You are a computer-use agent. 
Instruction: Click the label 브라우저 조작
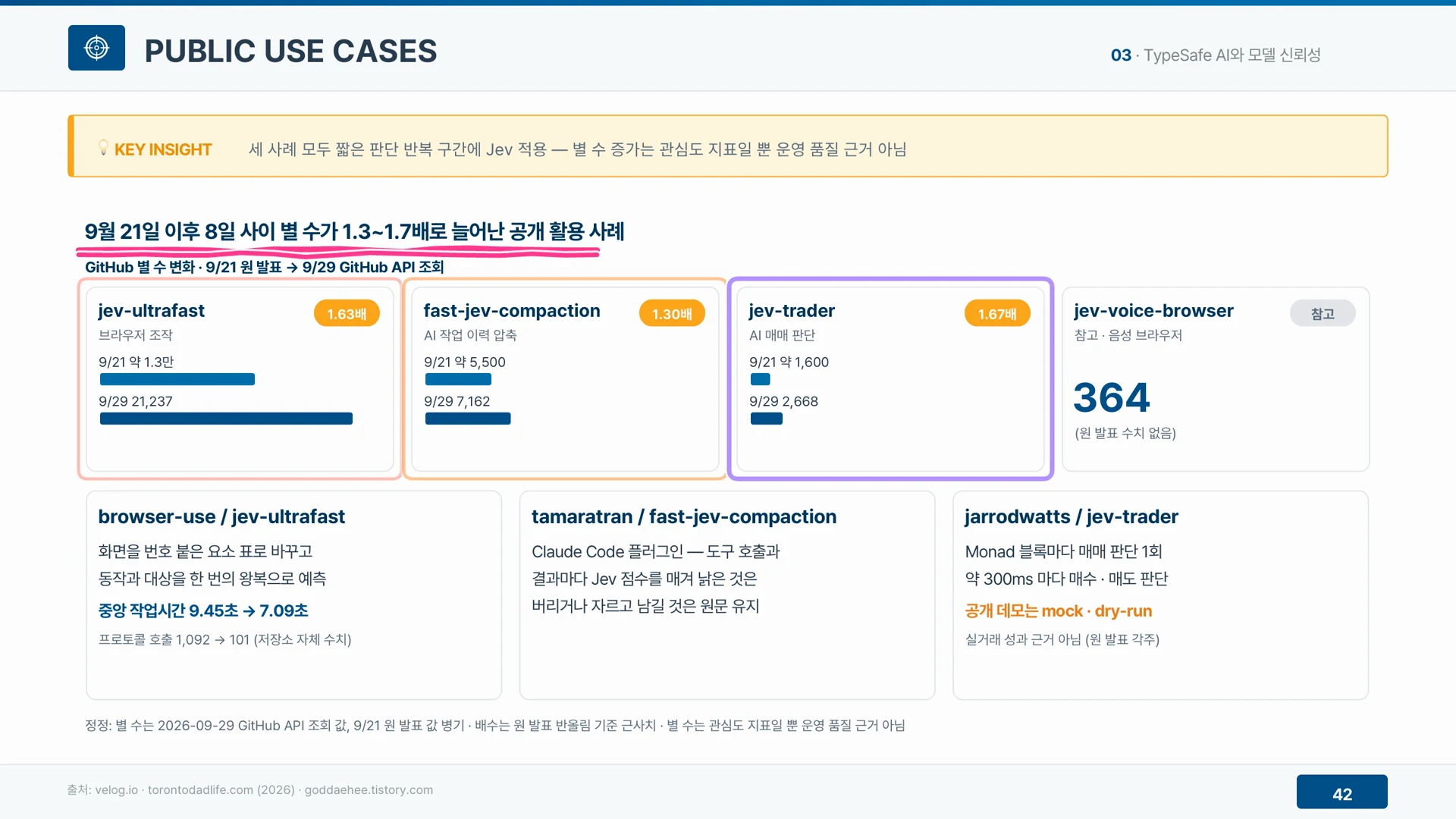(136, 335)
